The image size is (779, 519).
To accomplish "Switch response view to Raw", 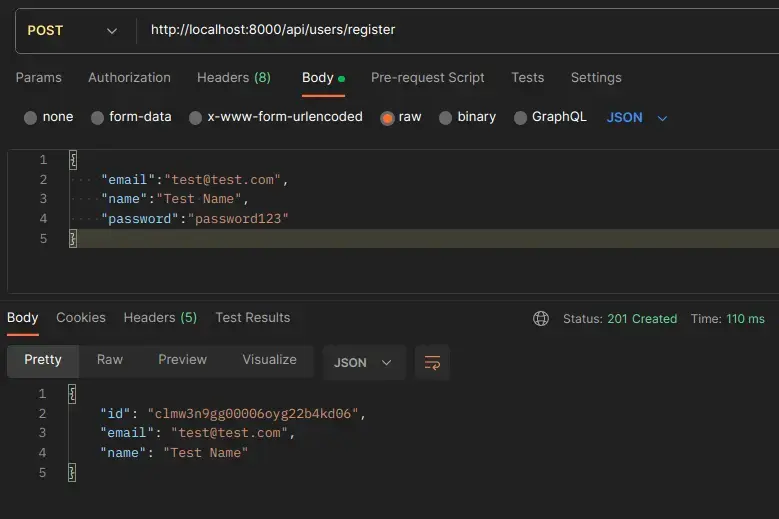I will coord(110,360).
